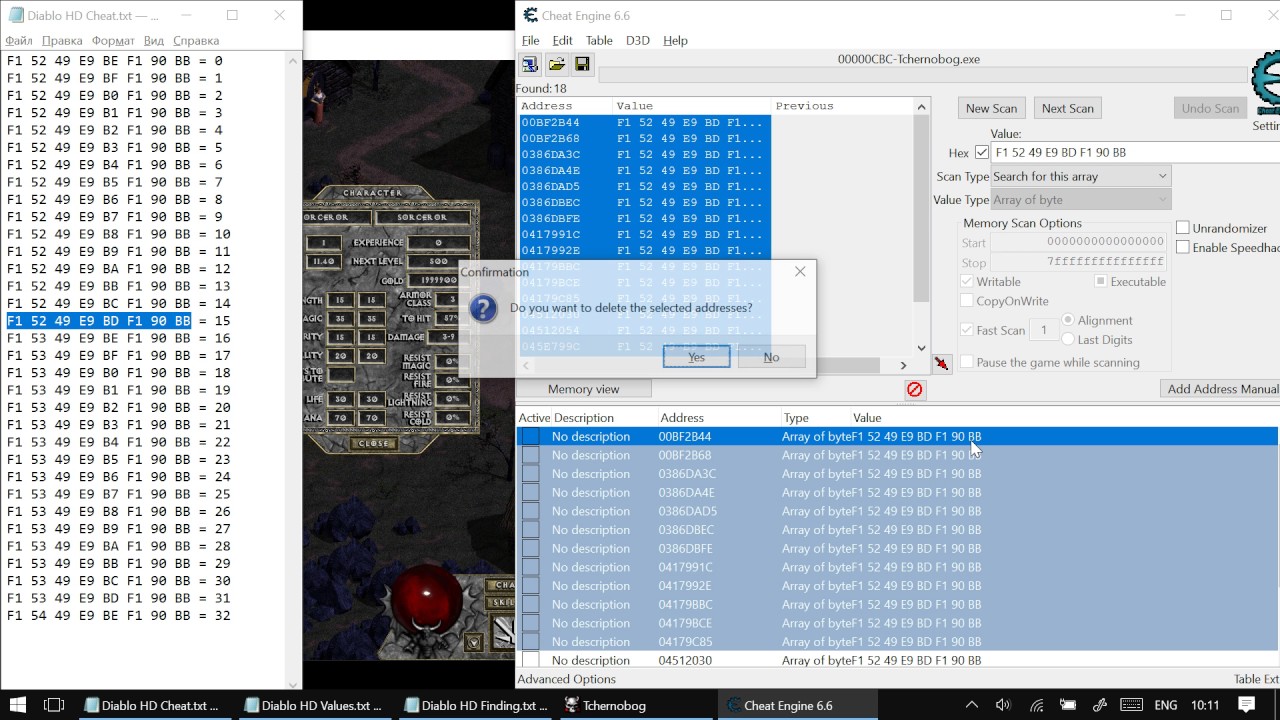This screenshot has width=1280, height=720.
Task: Enable the Speedhack checkbox
Action: pos(1183,247)
